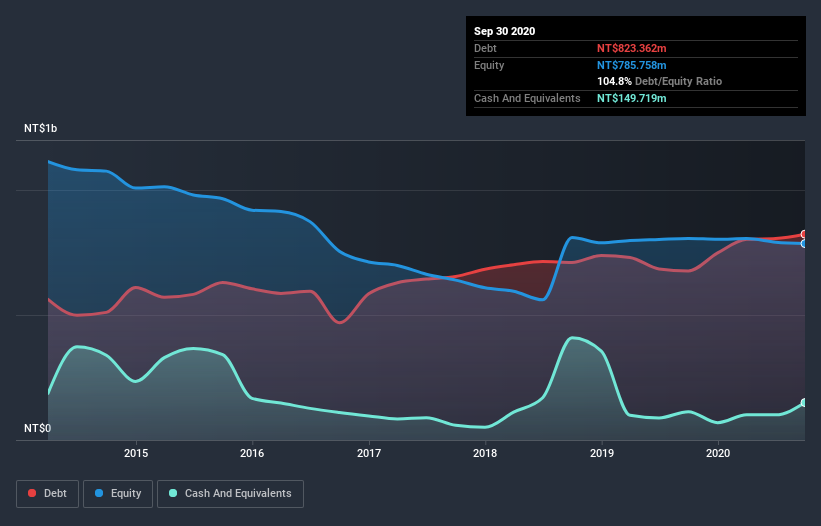The width and height of the screenshot is (821, 526).
Task: Click the NT$1b y-axis label
Action: tap(40, 128)
